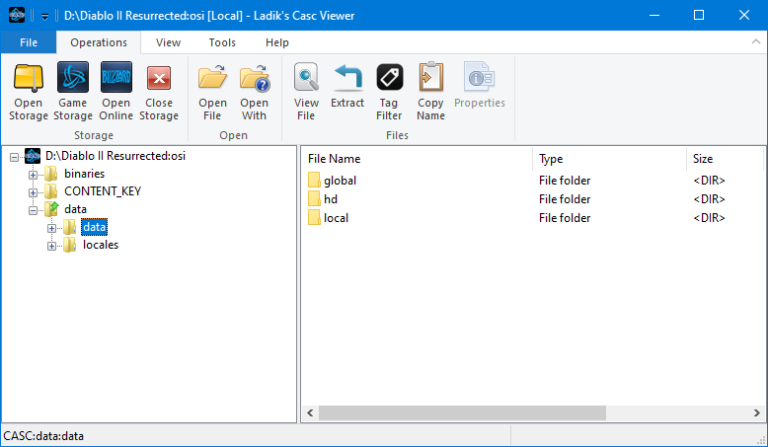Collapse the root Diablo II Resurrected node
The height and width of the screenshot is (447, 768).
click(14, 156)
